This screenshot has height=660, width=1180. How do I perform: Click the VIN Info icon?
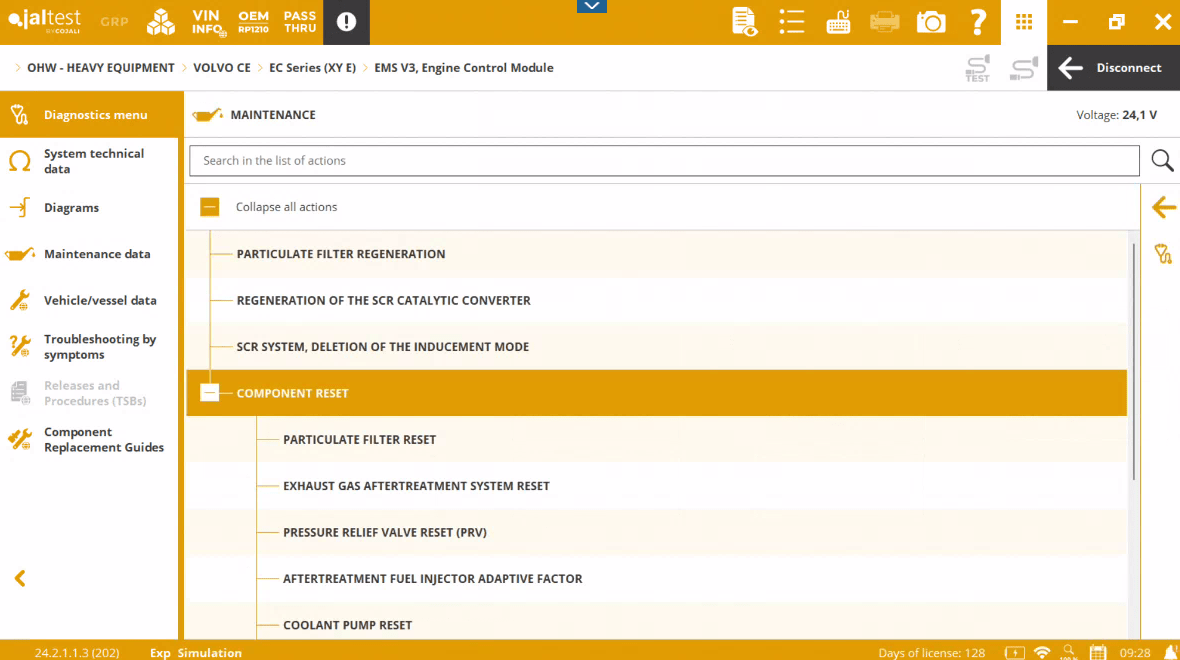pos(206,22)
